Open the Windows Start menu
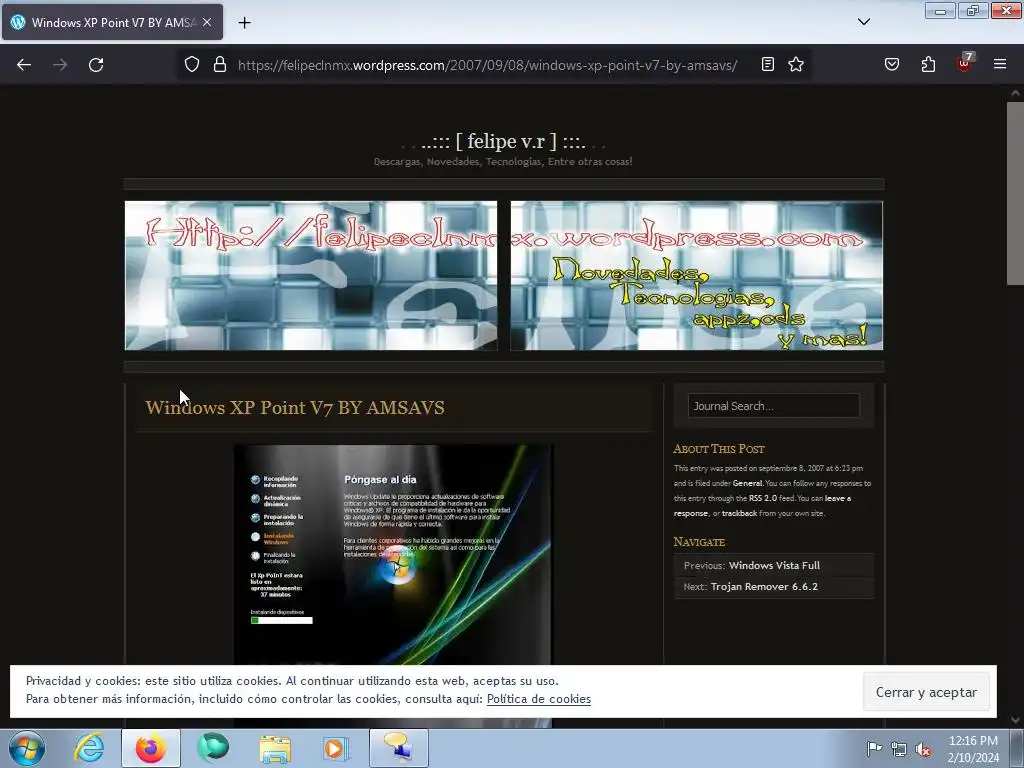Image resolution: width=1024 pixels, height=768 pixels. point(27,748)
